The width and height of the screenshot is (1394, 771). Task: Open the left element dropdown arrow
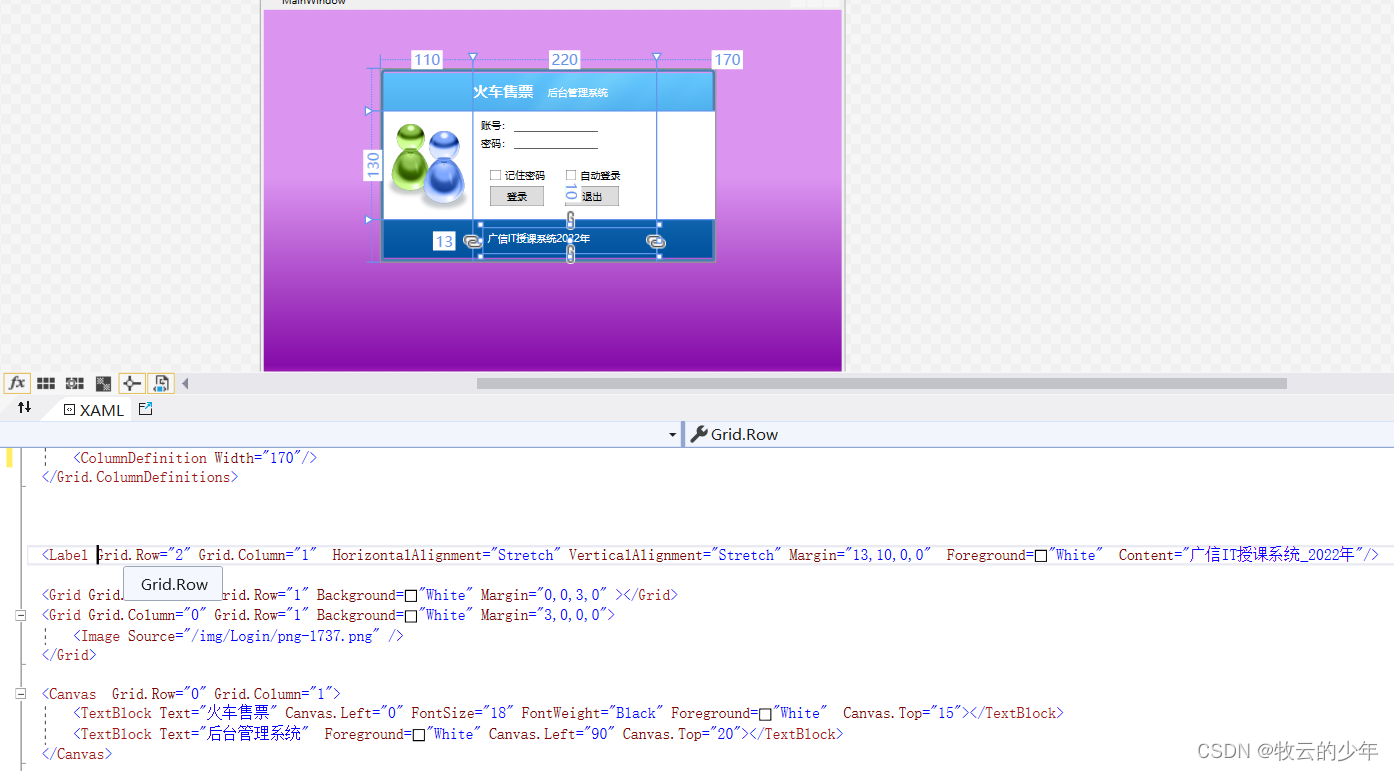point(673,435)
